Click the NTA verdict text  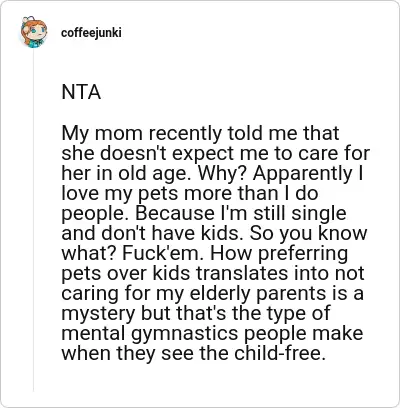81,92
